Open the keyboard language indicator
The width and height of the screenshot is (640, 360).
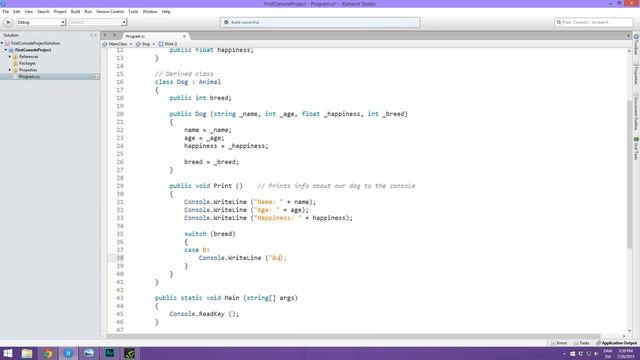click(x=608, y=353)
